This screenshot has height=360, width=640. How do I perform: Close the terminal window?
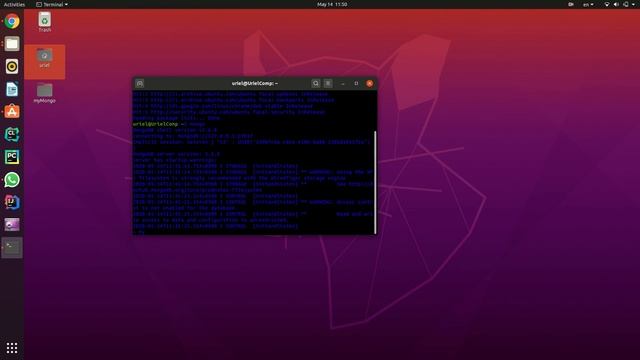369,83
